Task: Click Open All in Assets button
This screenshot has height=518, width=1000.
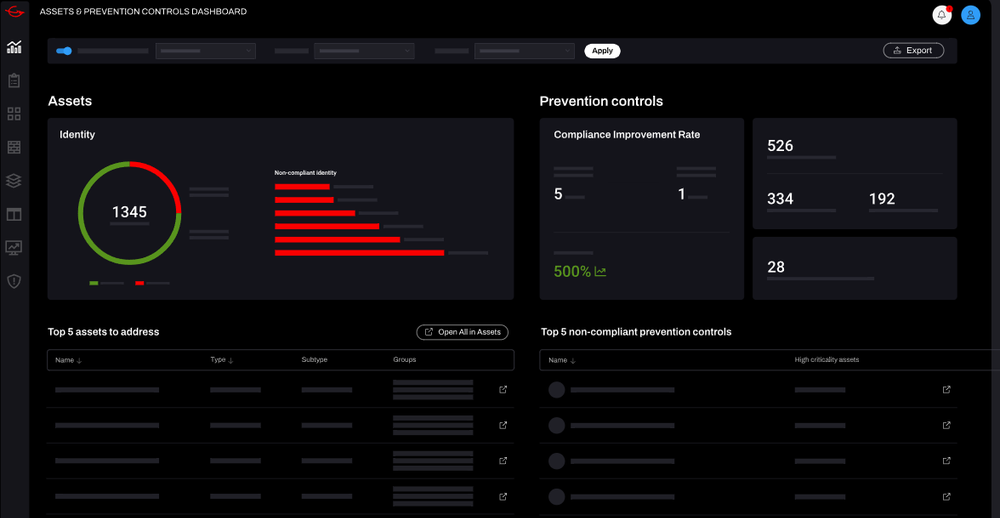Action: [x=462, y=332]
